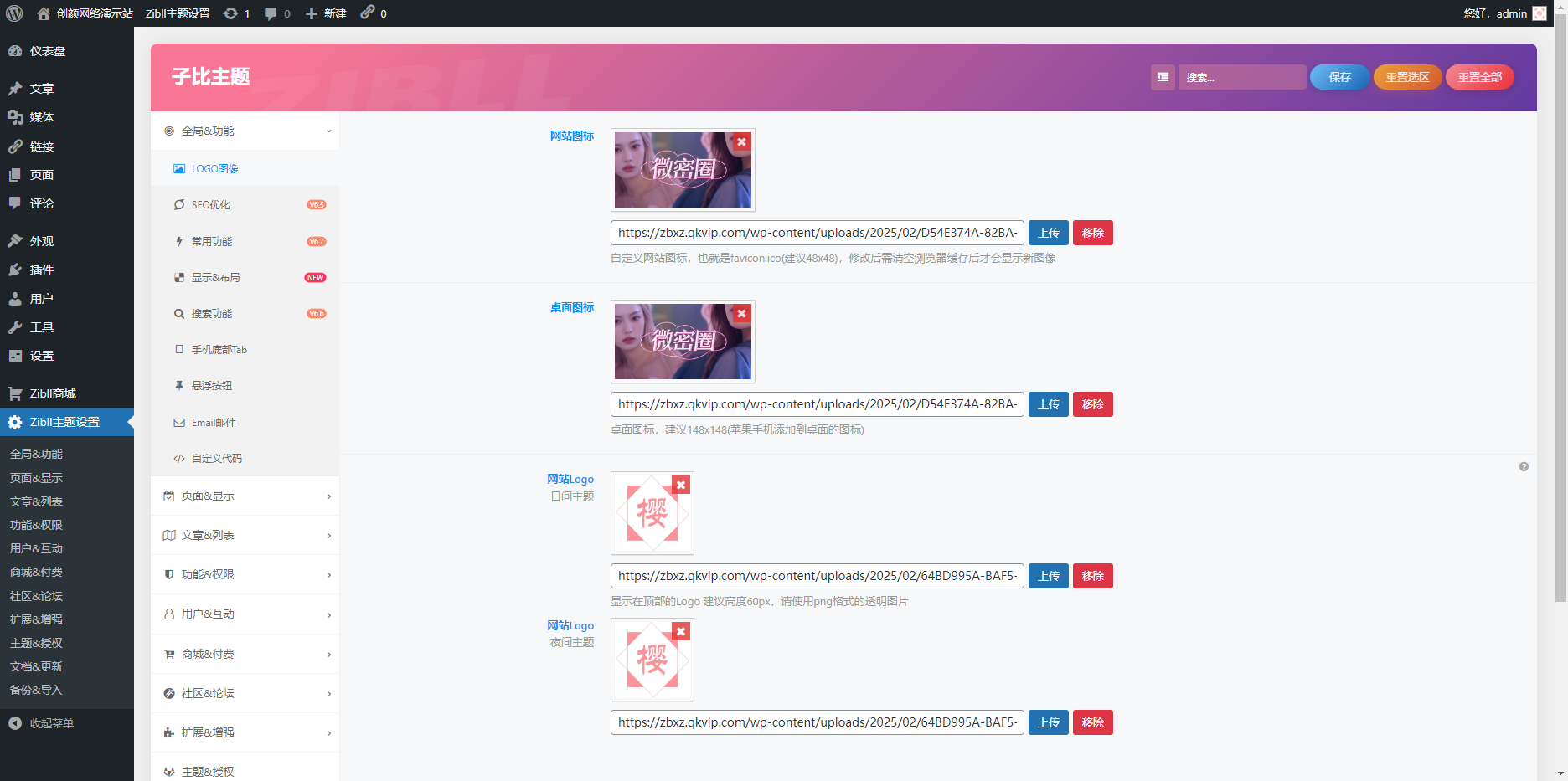This screenshot has height=781, width=1568.
Task: Click the 日间主题 logo preview thumbnail
Action: click(x=652, y=513)
